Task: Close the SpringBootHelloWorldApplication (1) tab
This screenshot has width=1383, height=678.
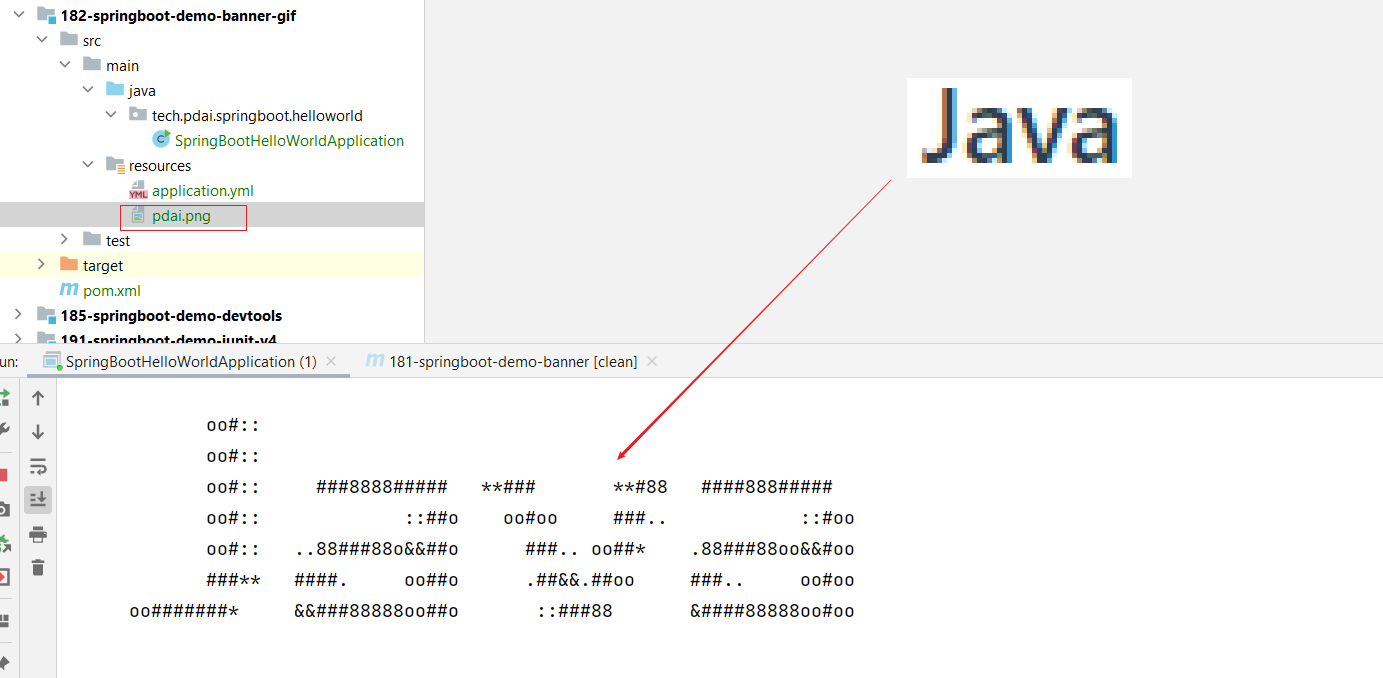Action: click(x=332, y=361)
